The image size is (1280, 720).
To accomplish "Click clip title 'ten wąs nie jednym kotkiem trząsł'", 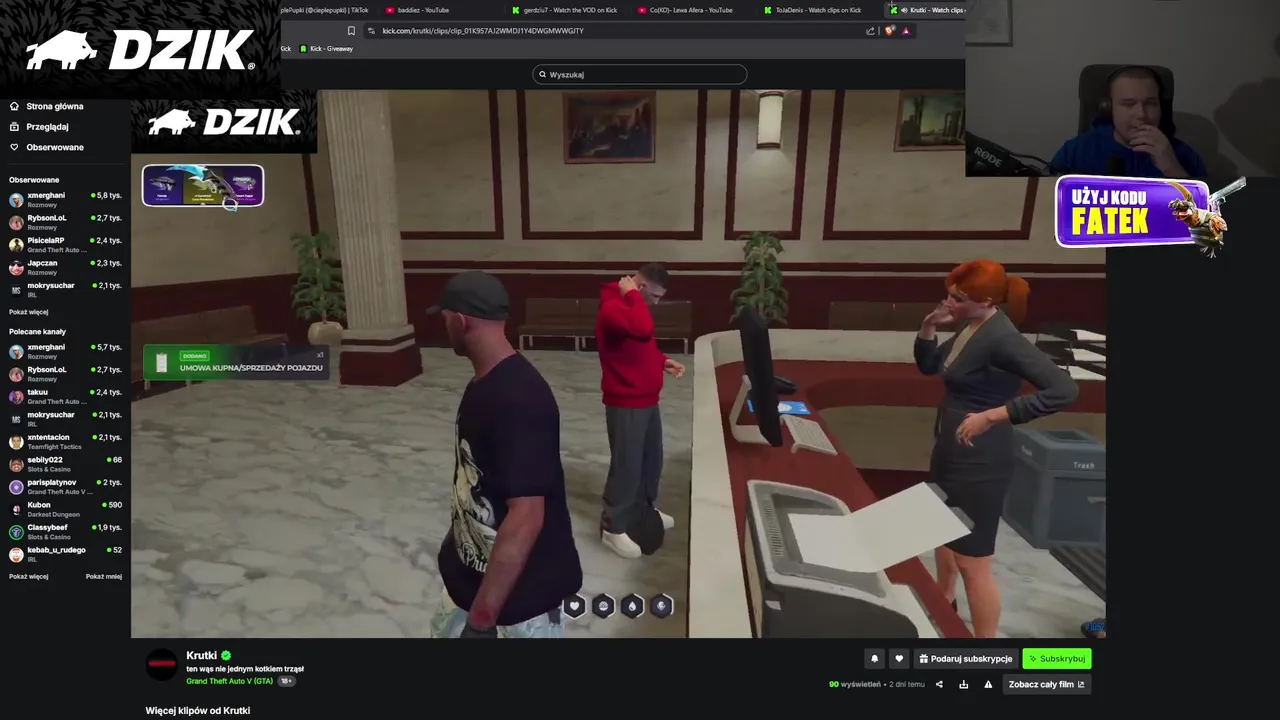I will coord(245,669).
